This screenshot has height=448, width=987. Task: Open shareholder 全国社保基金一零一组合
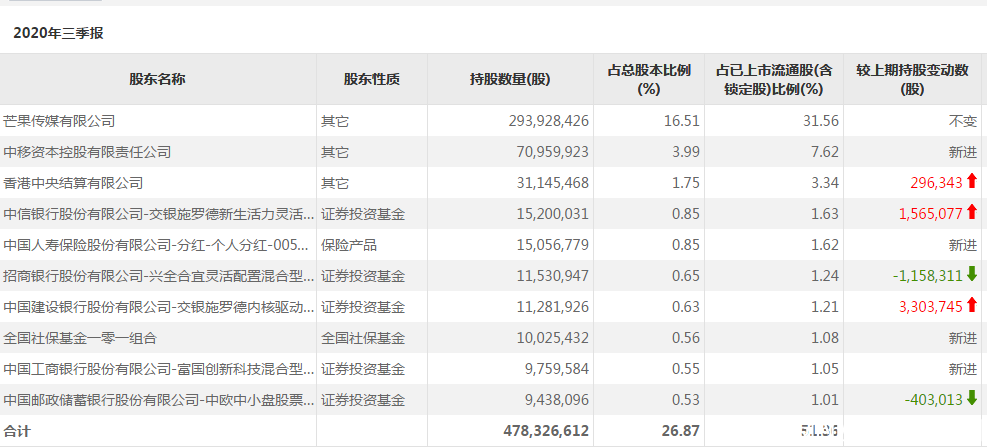click(80, 338)
